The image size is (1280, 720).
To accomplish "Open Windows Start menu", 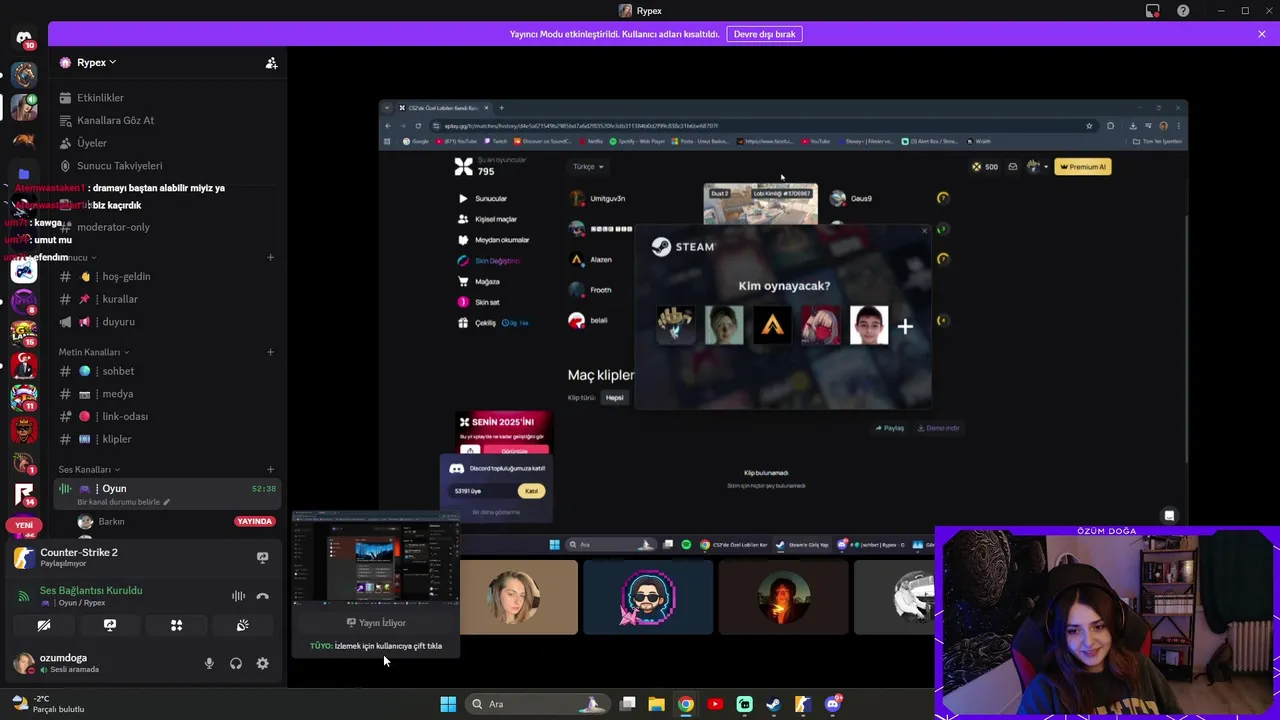I will [x=448, y=704].
